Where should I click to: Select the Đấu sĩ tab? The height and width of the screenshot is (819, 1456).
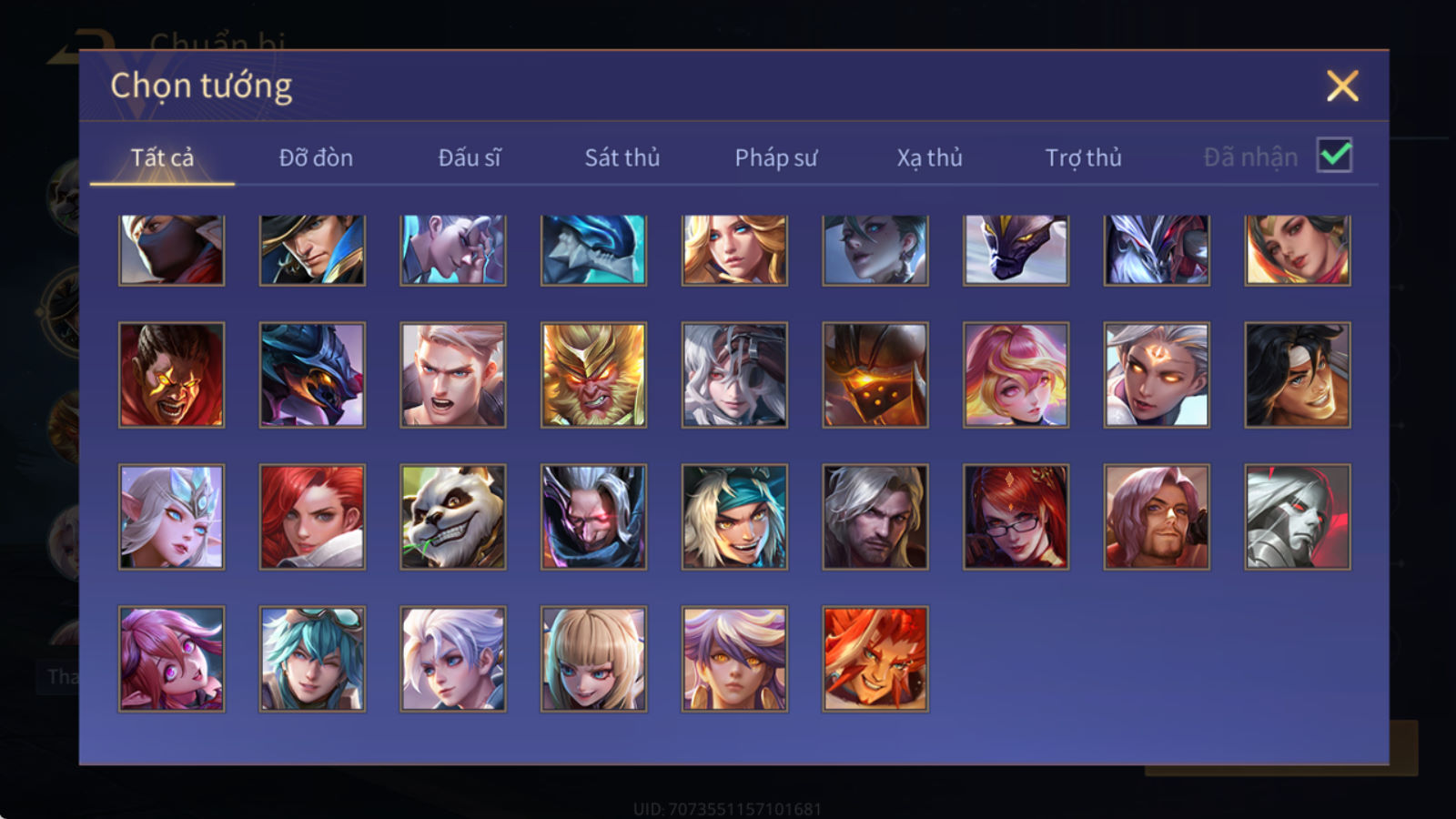[x=469, y=157]
